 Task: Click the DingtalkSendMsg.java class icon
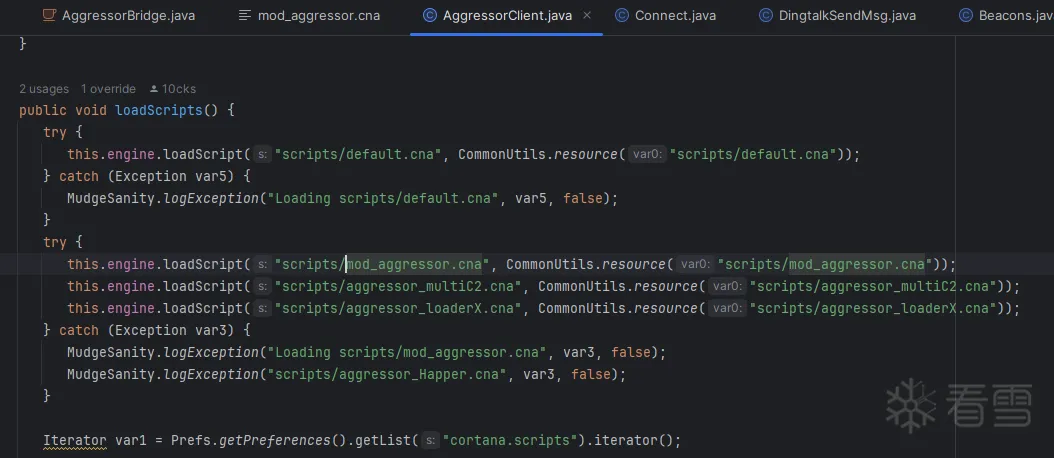point(766,16)
